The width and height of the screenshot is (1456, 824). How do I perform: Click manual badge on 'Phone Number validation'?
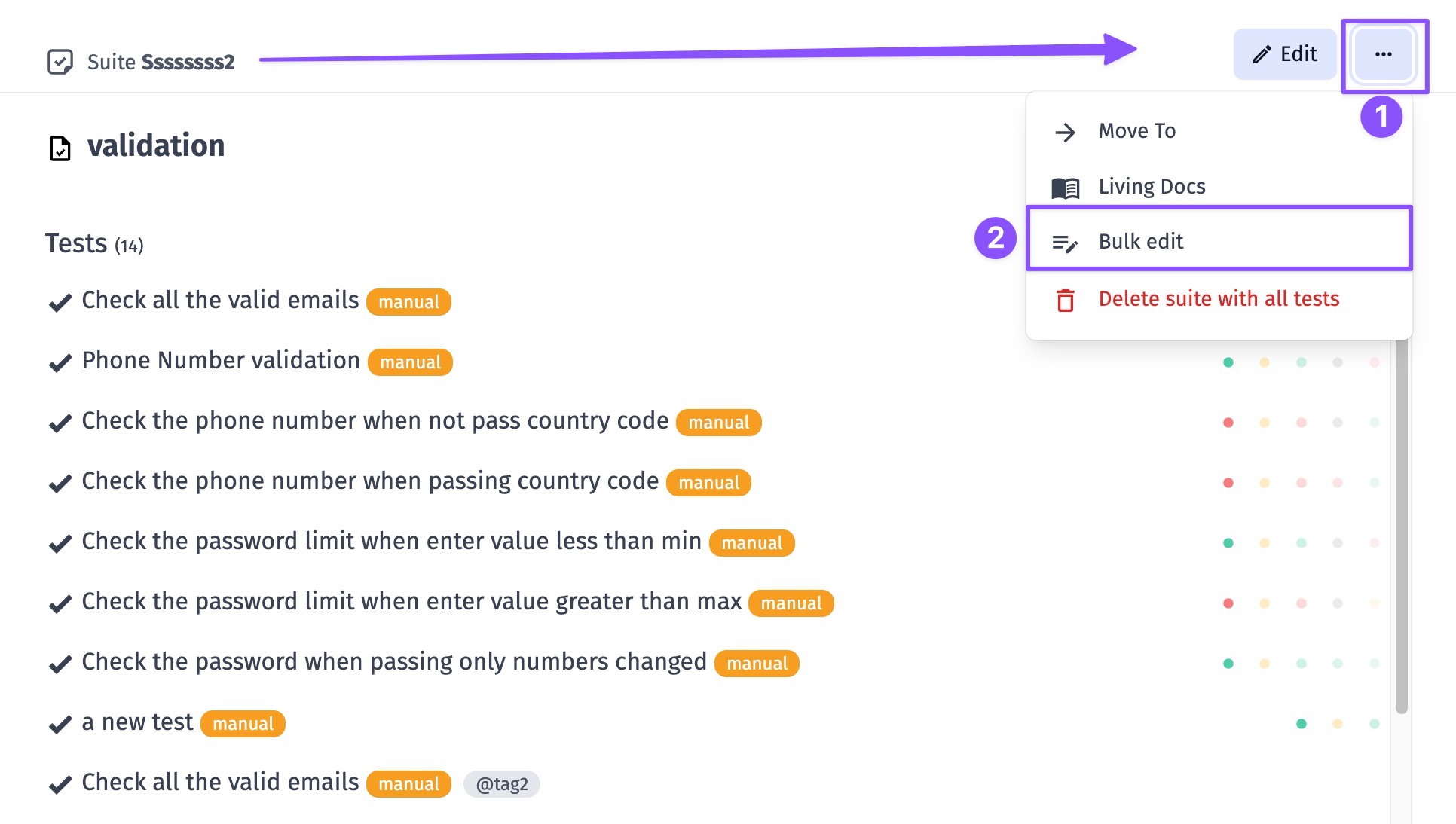[x=410, y=362]
